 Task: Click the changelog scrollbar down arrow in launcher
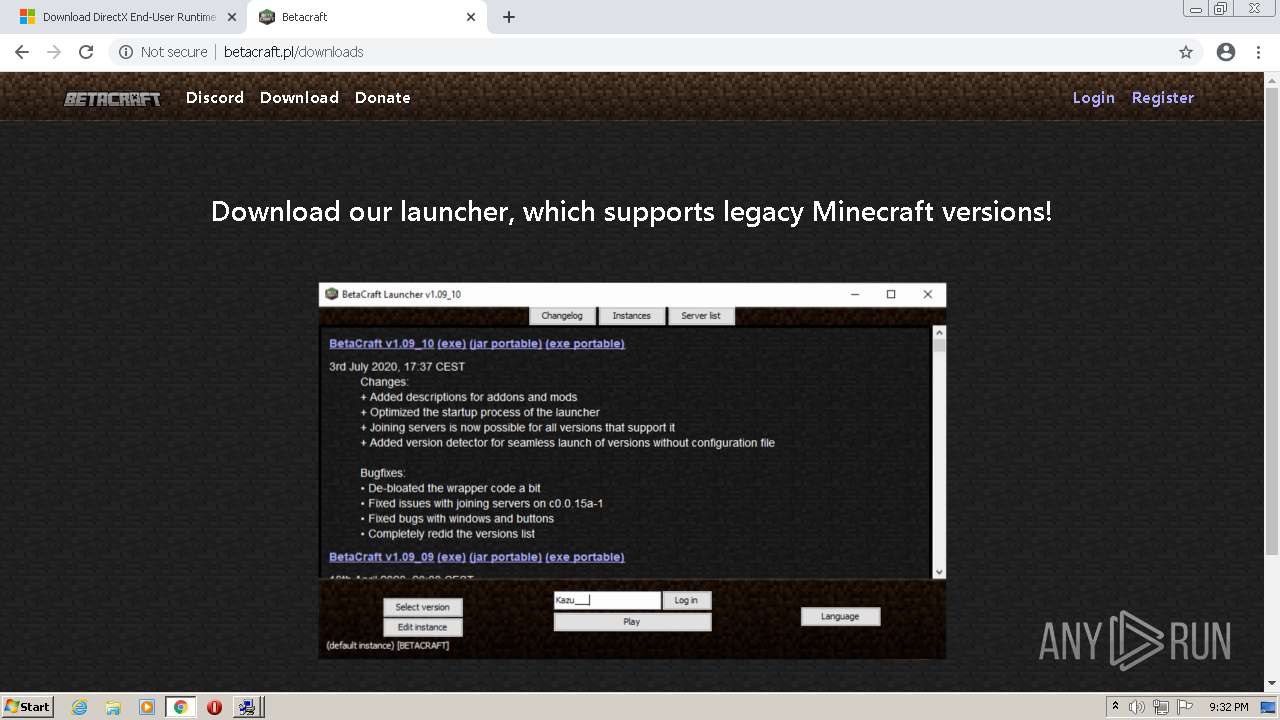point(939,572)
